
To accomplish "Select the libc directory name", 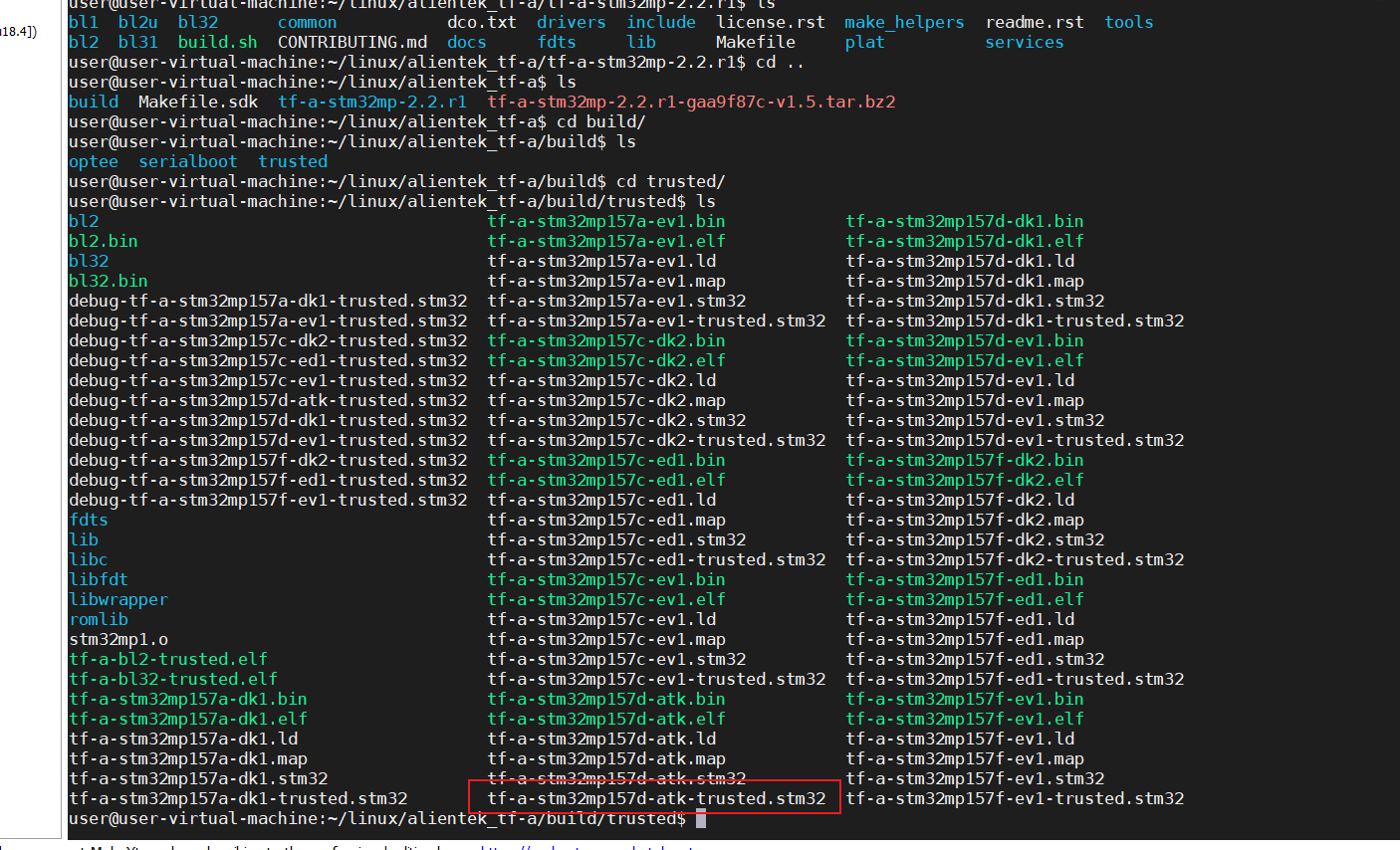I will [x=89, y=559].
